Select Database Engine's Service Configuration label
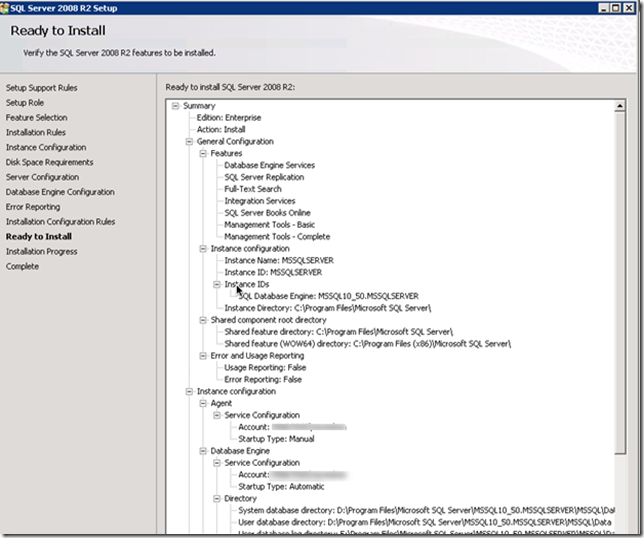 pos(262,463)
